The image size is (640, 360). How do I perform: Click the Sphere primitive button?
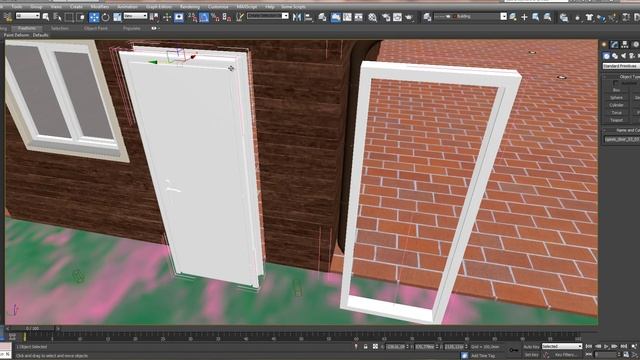[616, 98]
